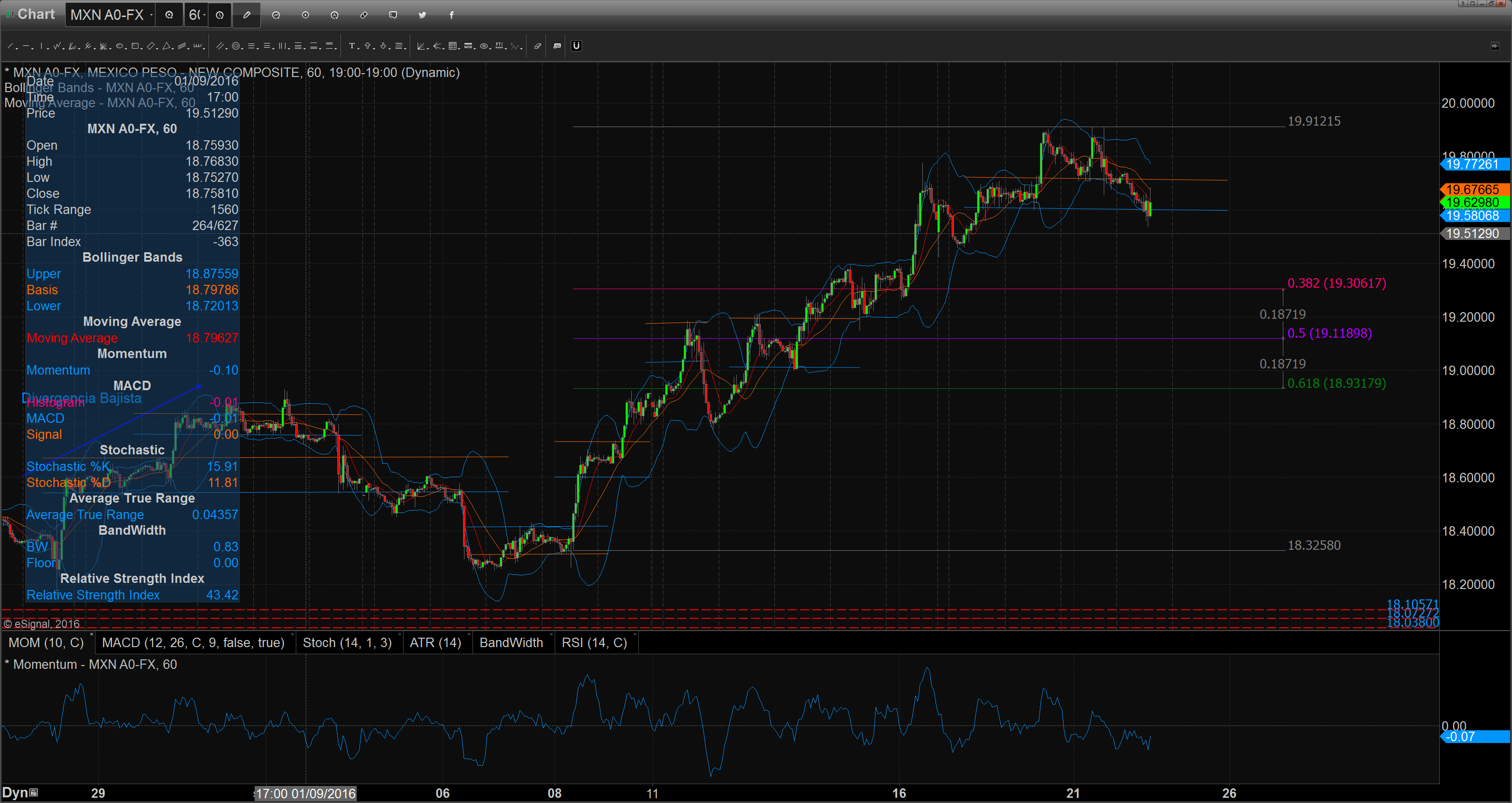The width and height of the screenshot is (1512, 803).
Task: Expand the parallel lines tool dropdown arrow
Action: click(x=227, y=48)
